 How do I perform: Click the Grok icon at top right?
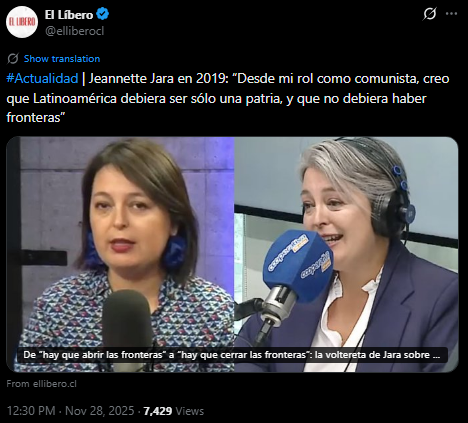click(x=430, y=14)
